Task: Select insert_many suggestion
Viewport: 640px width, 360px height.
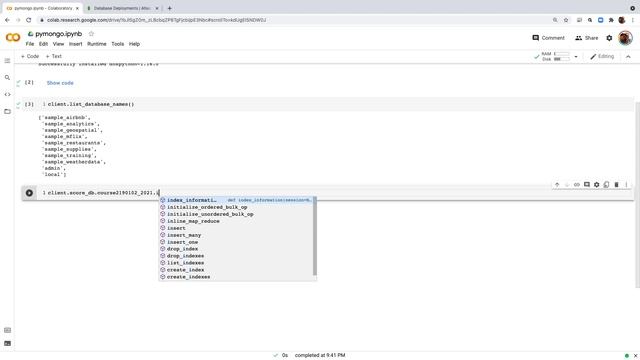Action: click(x=236, y=235)
